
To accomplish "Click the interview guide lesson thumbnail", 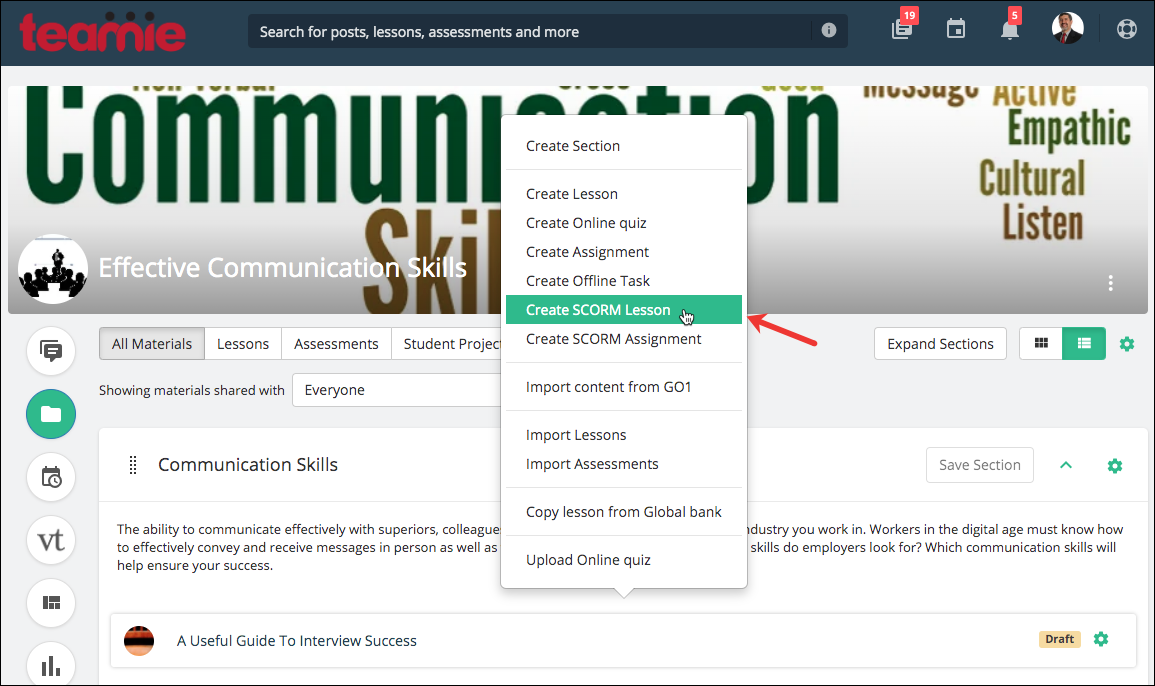I will pyautogui.click(x=138, y=641).
